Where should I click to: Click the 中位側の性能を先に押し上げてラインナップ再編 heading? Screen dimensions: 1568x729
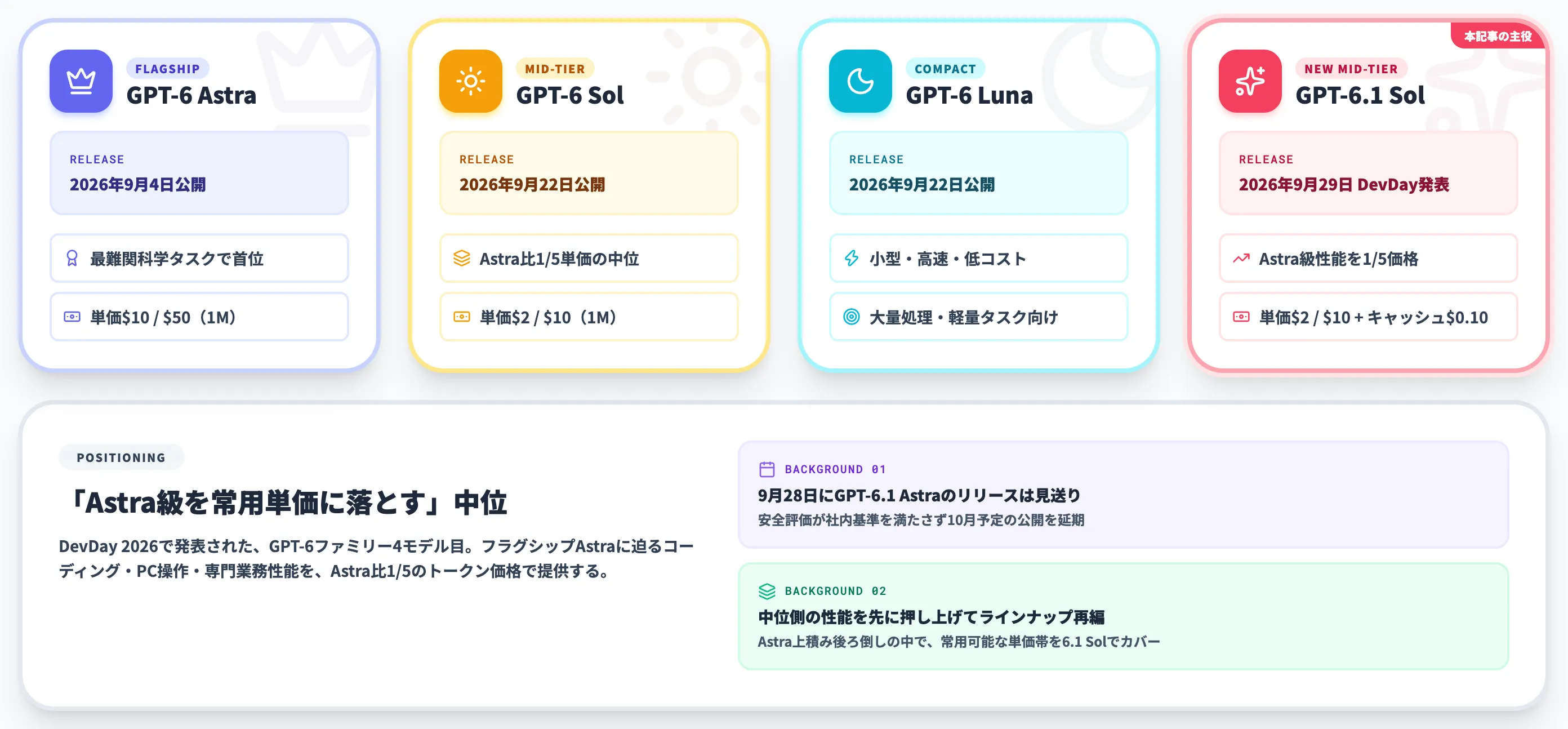point(930,617)
